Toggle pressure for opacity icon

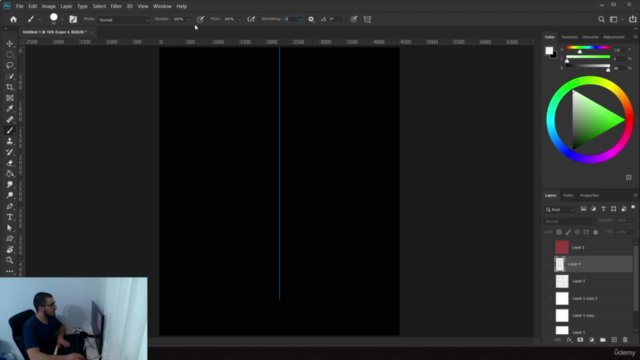[200, 19]
